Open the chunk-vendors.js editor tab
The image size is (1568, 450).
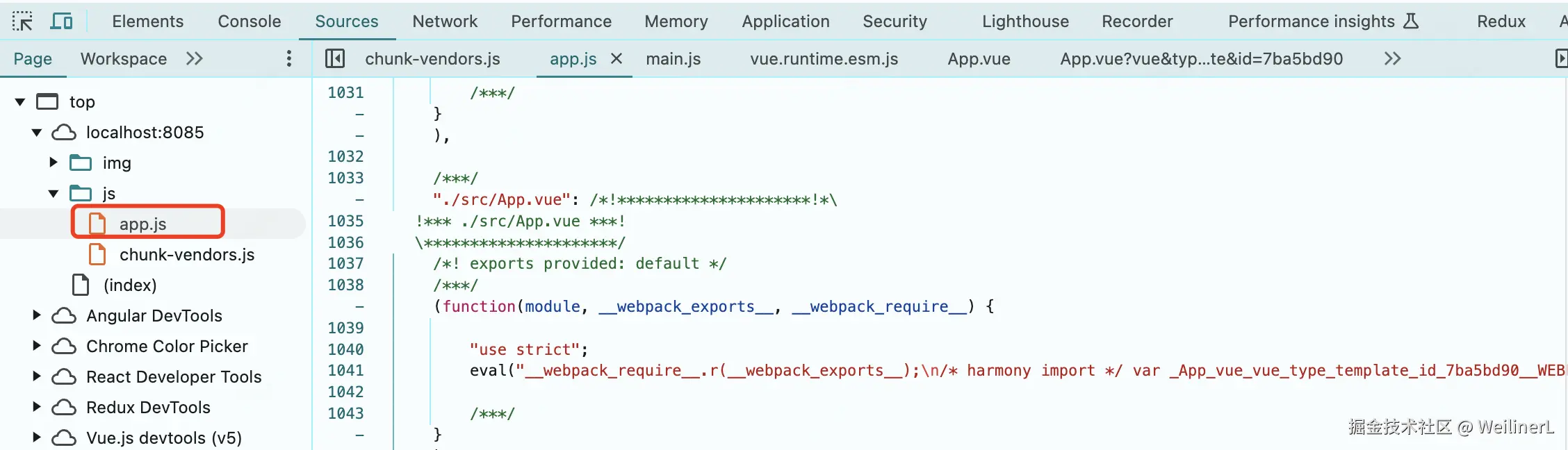coord(432,58)
